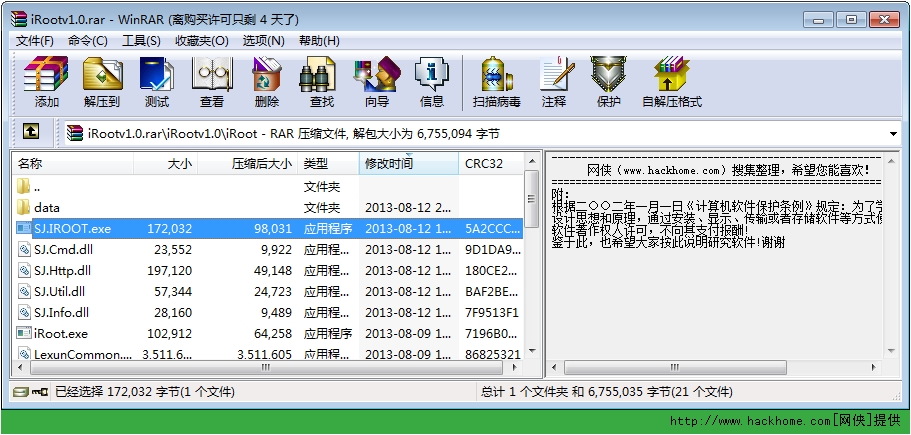Viewport: 911px width, 435px height.
Task: Open the File (文件) menu
Action: (x=35, y=41)
